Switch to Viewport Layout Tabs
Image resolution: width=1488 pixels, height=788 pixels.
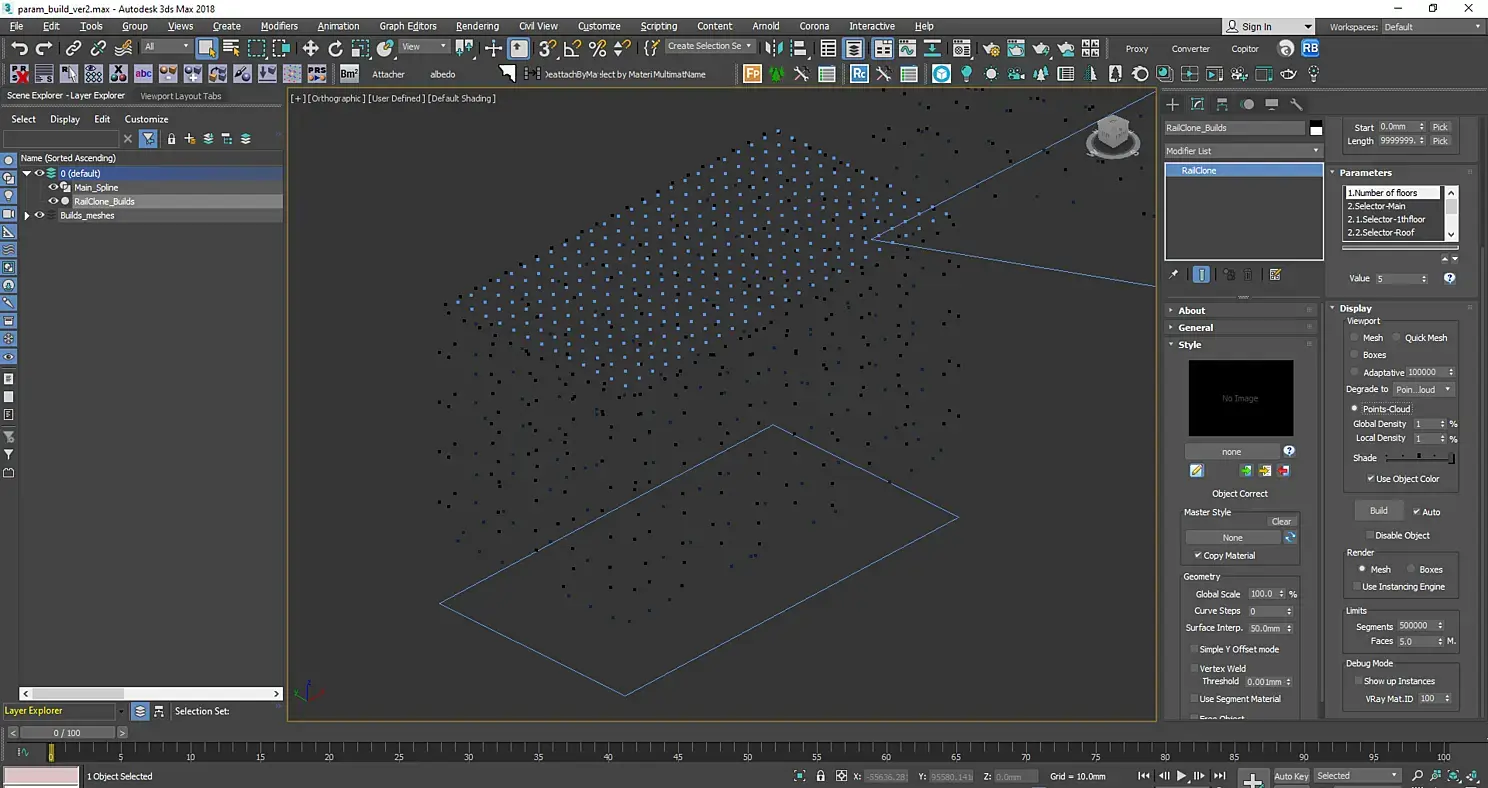(x=181, y=96)
